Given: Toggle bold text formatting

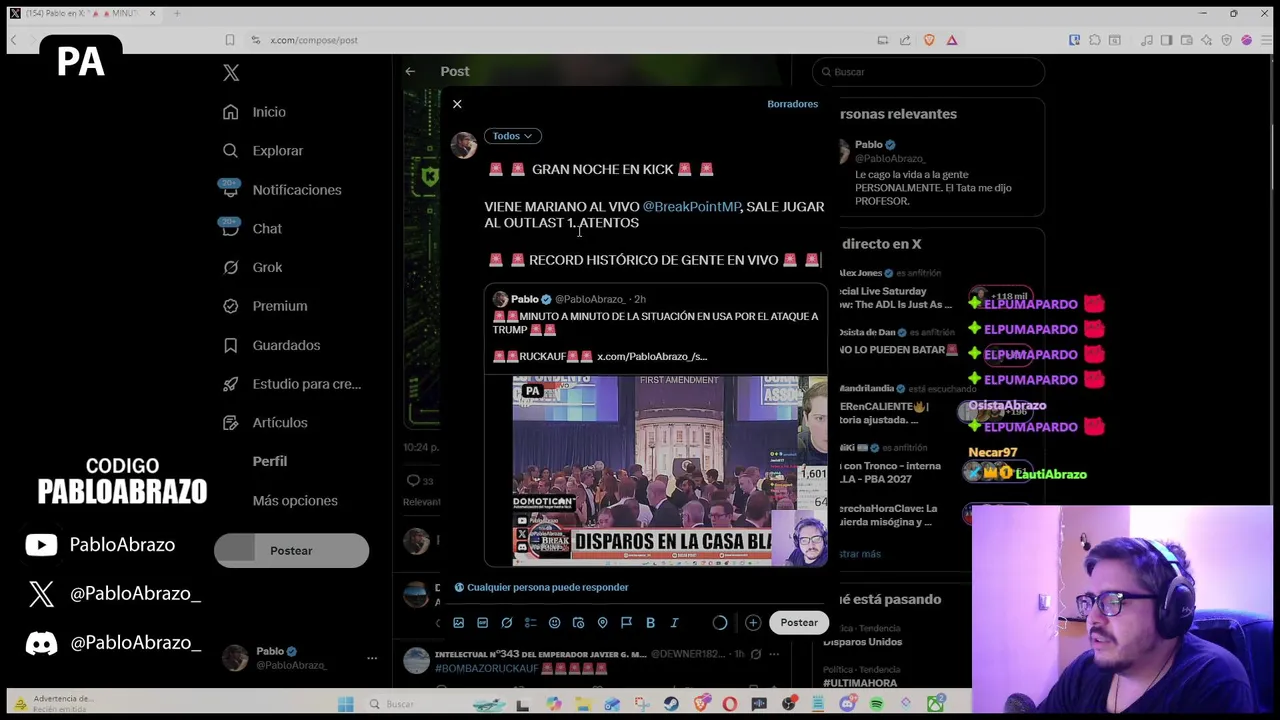Looking at the screenshot, I should [x=650, y=623].
